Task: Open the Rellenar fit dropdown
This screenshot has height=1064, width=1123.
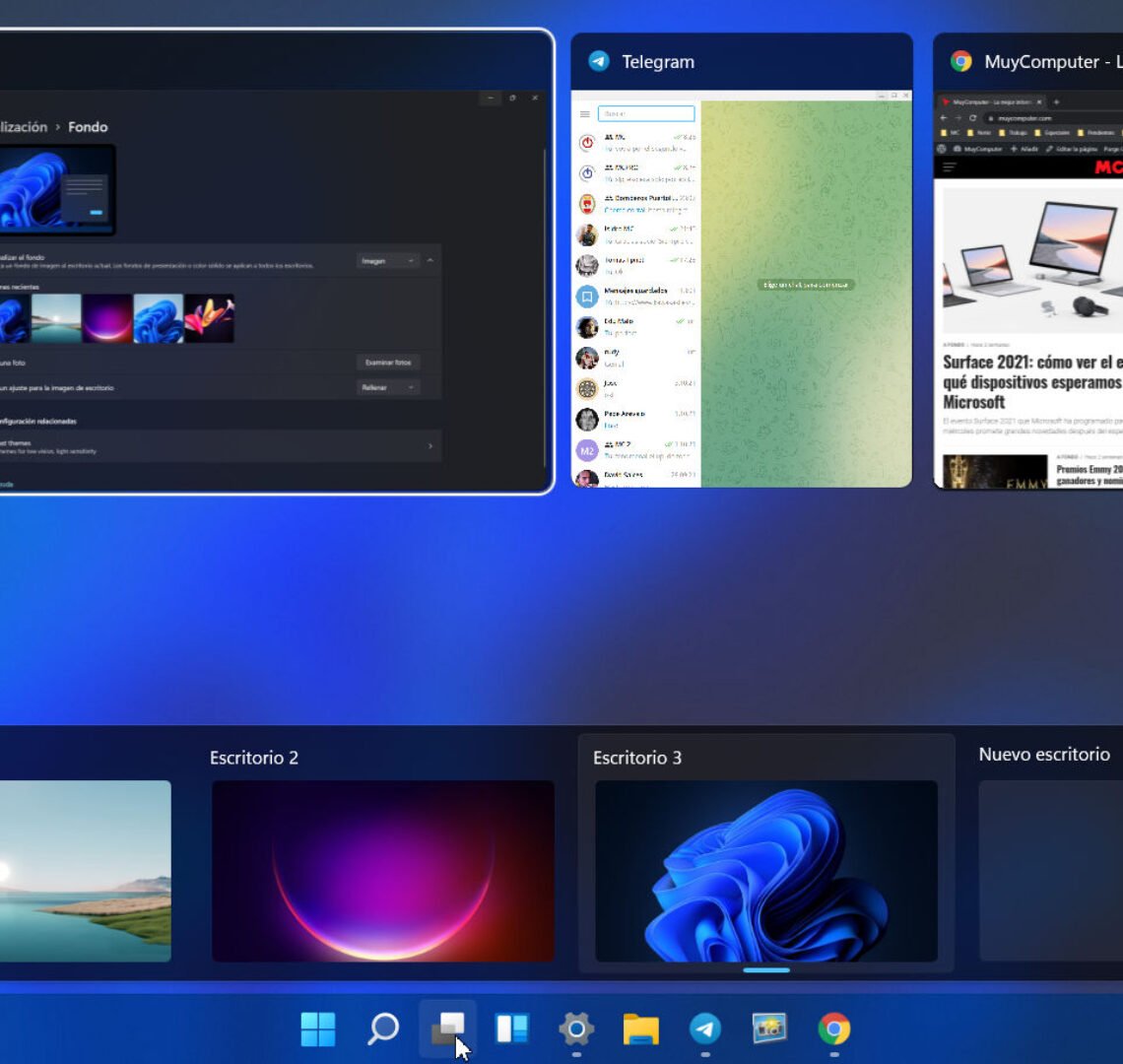Action: (387, 387)
